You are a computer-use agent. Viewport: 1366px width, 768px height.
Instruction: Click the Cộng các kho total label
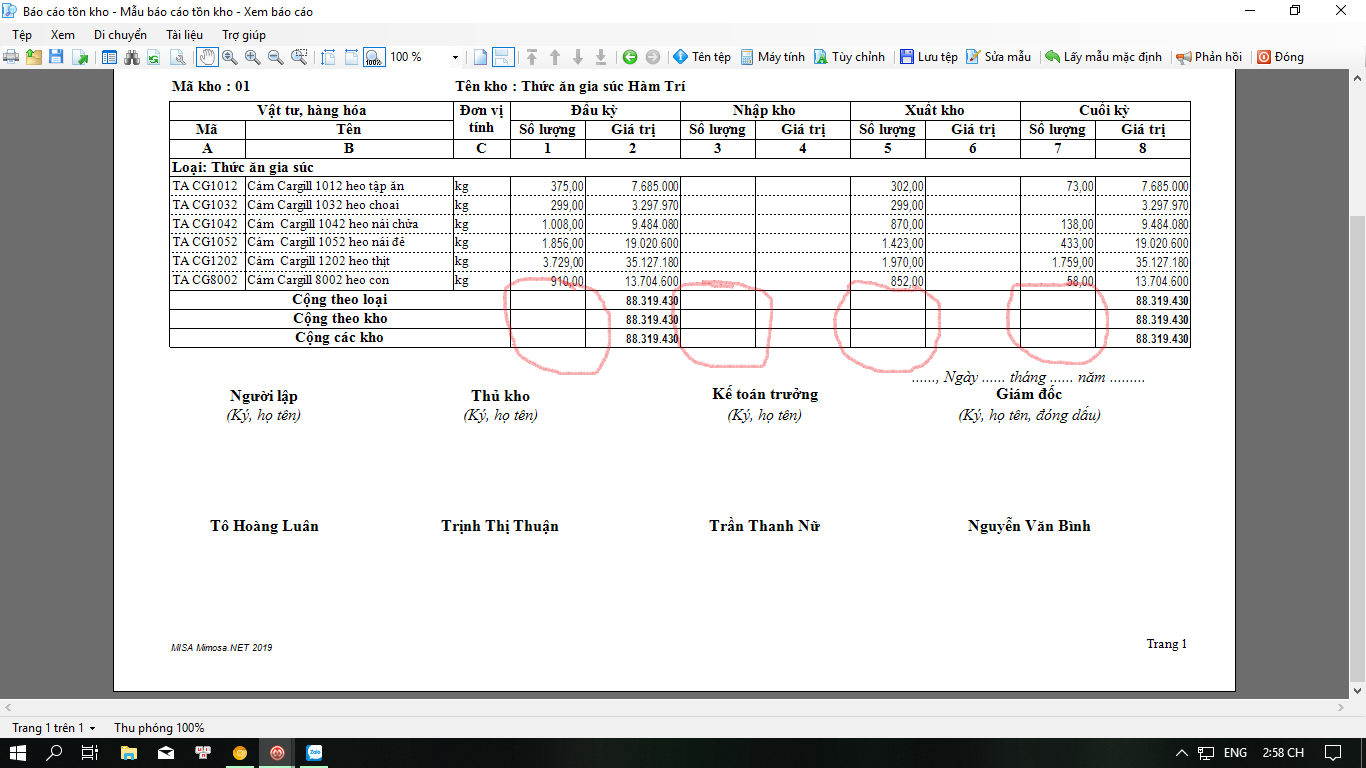pyautogui.click(x=339, y=337)
